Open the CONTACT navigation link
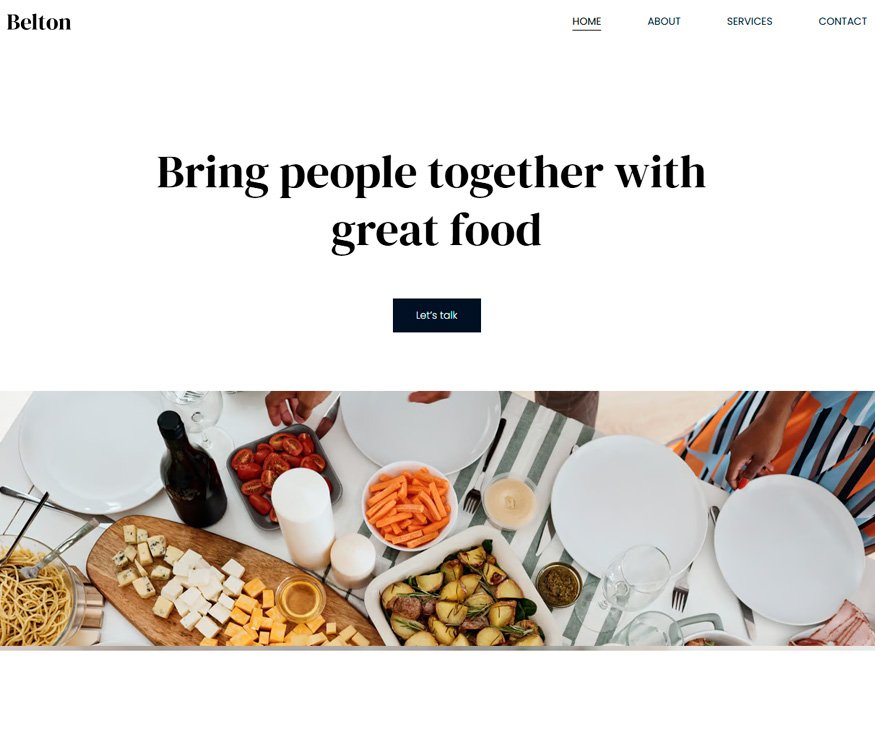 pos(842,21)
